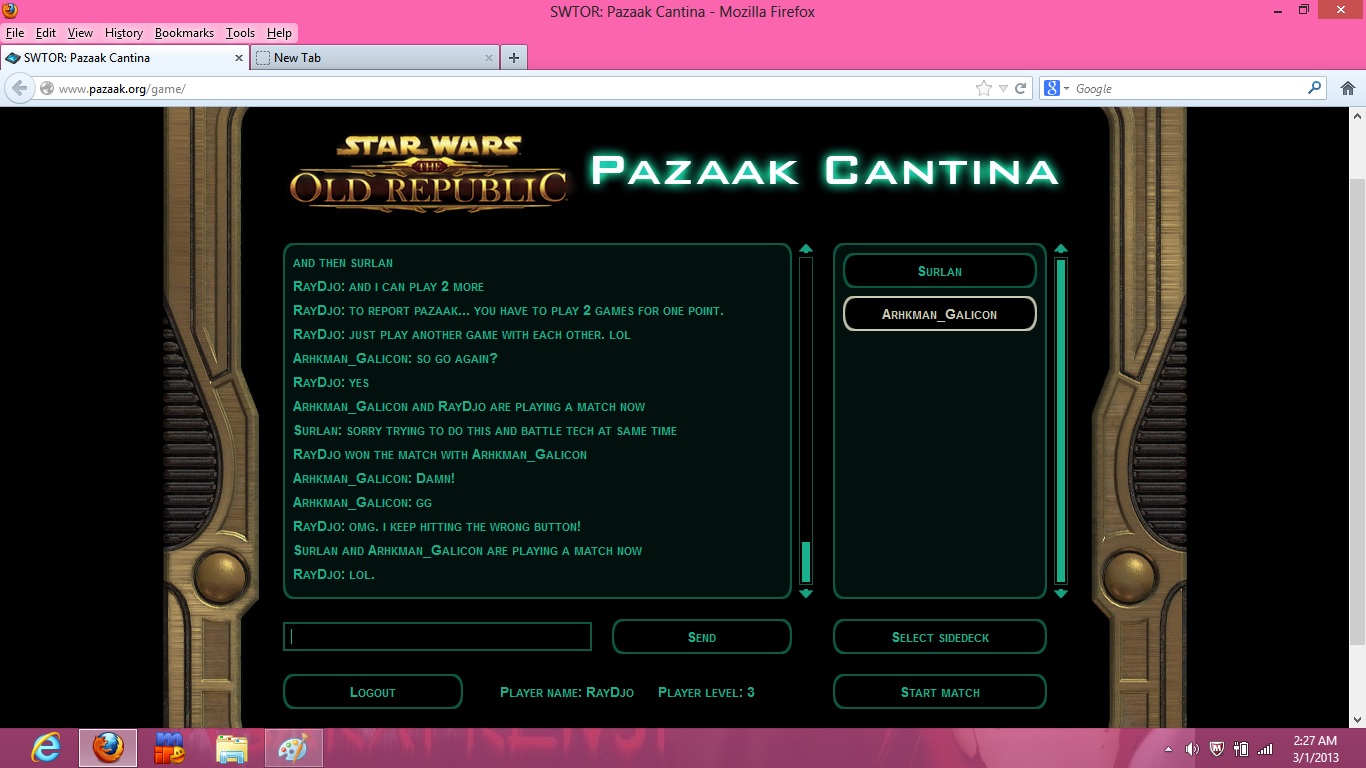Reload the page using the refresh icon

click(1021, 88)
